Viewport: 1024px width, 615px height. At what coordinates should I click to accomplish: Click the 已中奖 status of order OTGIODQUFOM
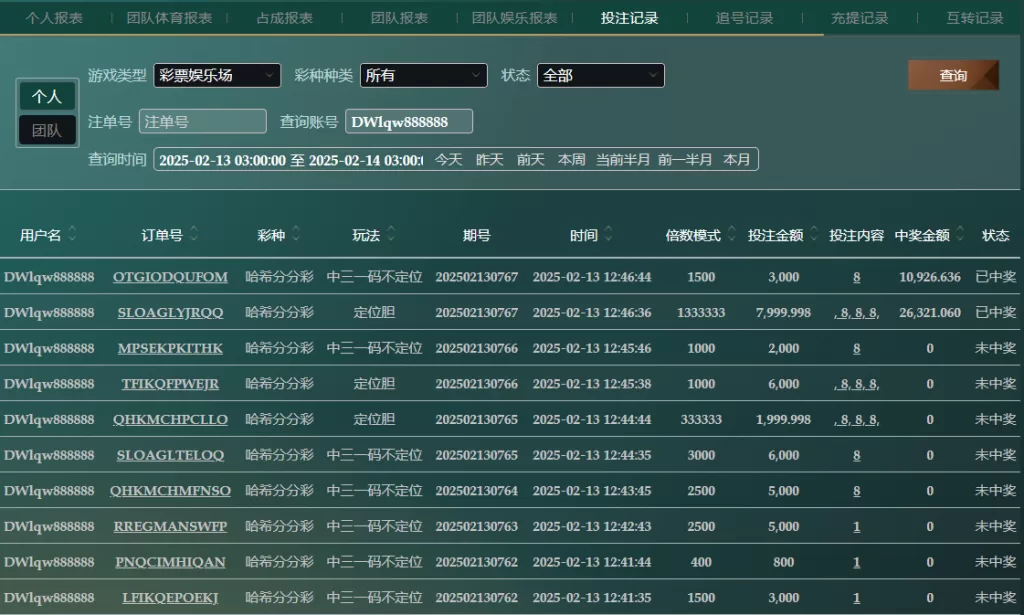pos(995,277)
